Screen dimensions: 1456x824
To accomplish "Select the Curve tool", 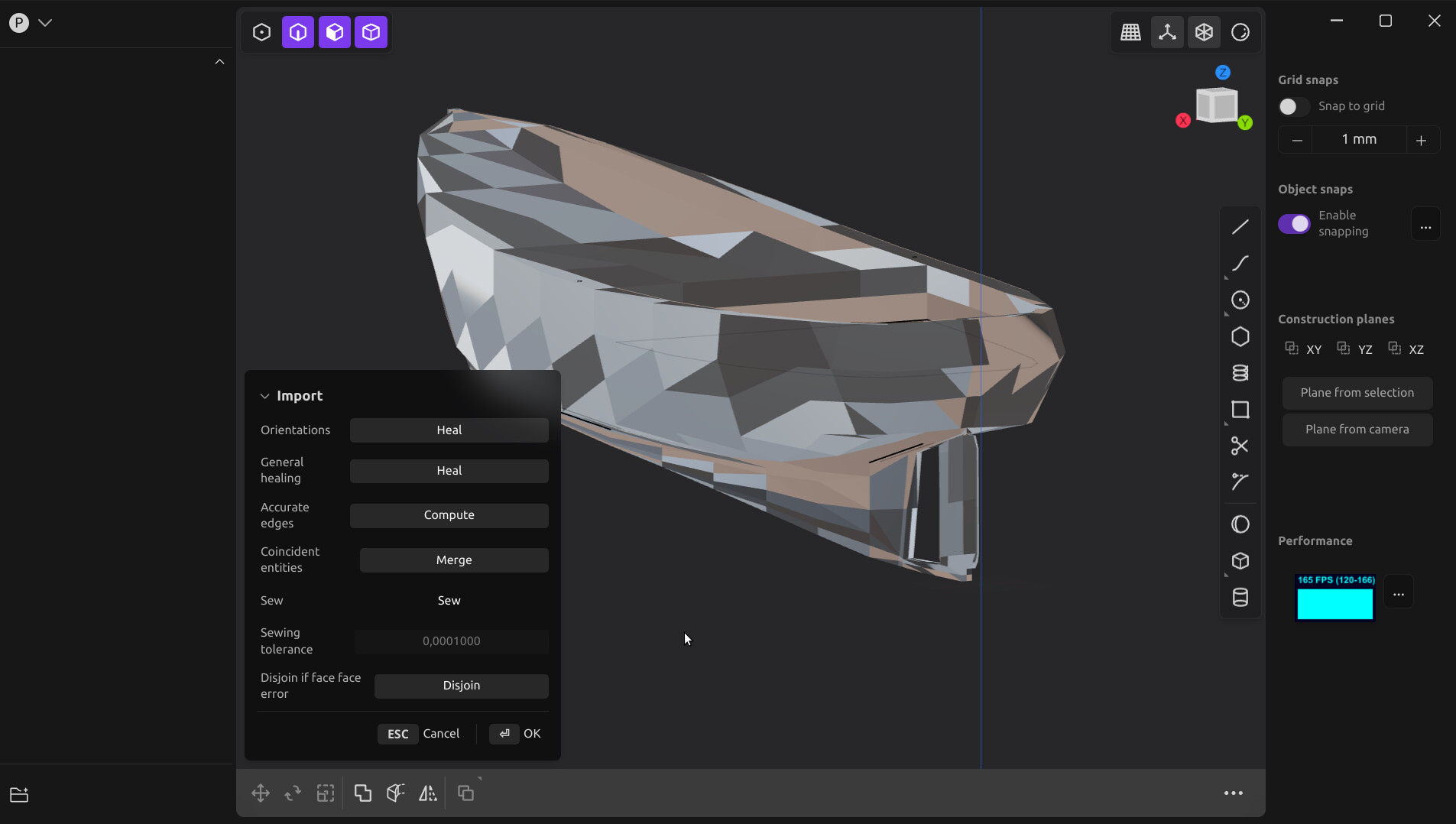I will [1240, 263].
